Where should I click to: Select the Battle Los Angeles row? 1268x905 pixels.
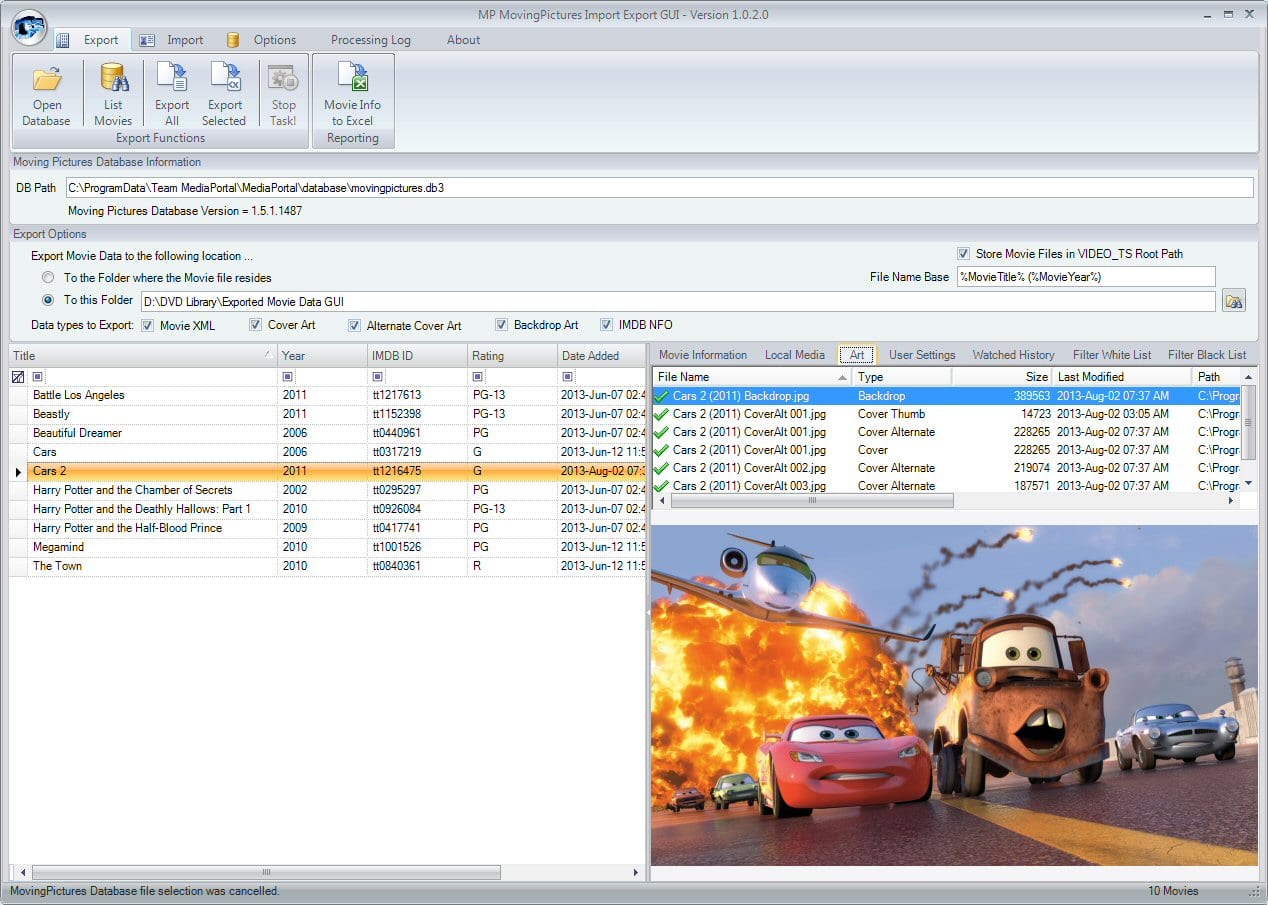click(327, 395)
